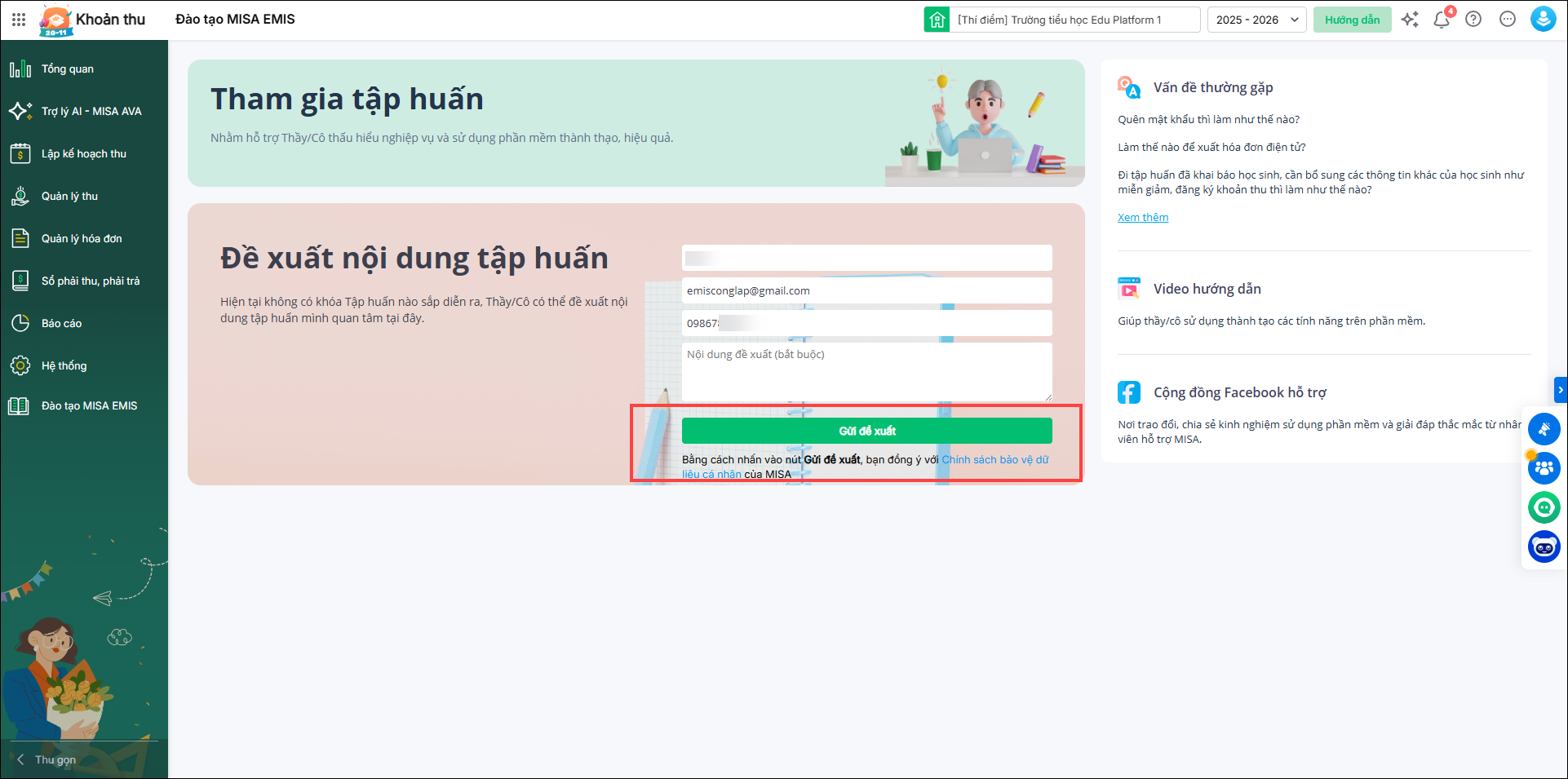Click the notification bell icon

[1442, 20]
